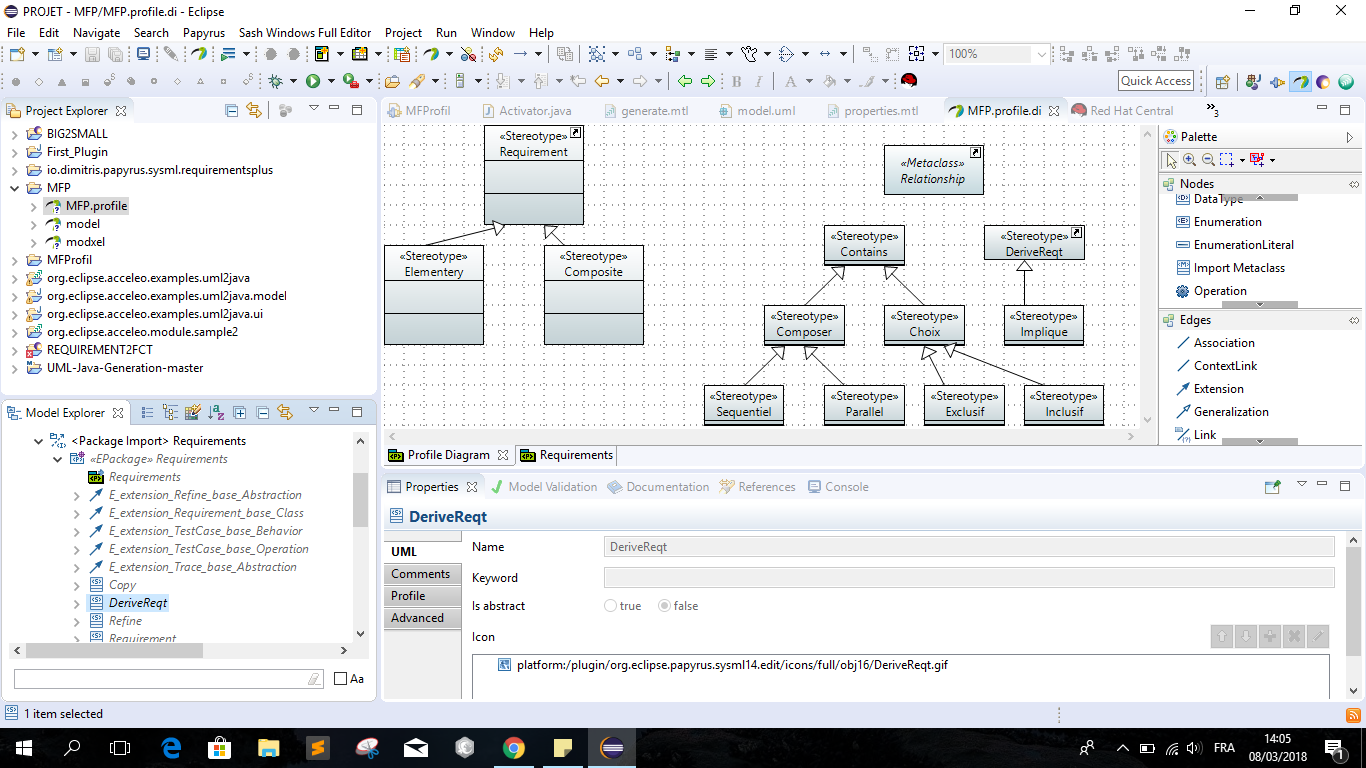Click the Keyword input field

tap(969, 578)
